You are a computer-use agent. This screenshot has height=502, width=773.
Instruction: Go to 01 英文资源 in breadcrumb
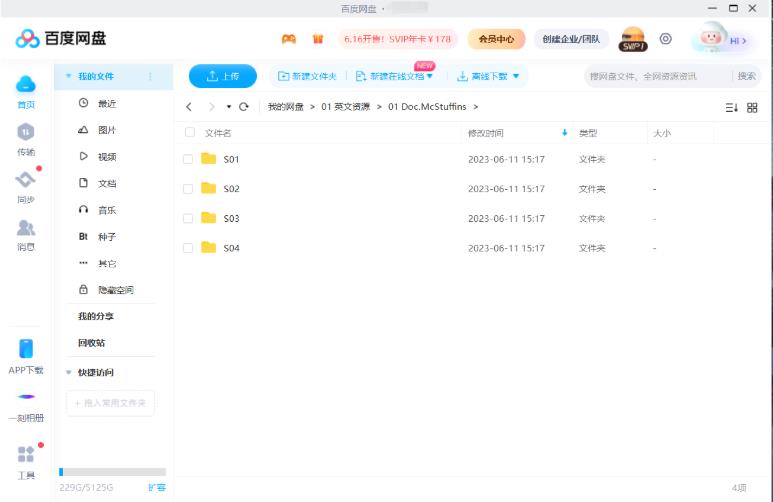pyautogui.click(x=346, y=107)
